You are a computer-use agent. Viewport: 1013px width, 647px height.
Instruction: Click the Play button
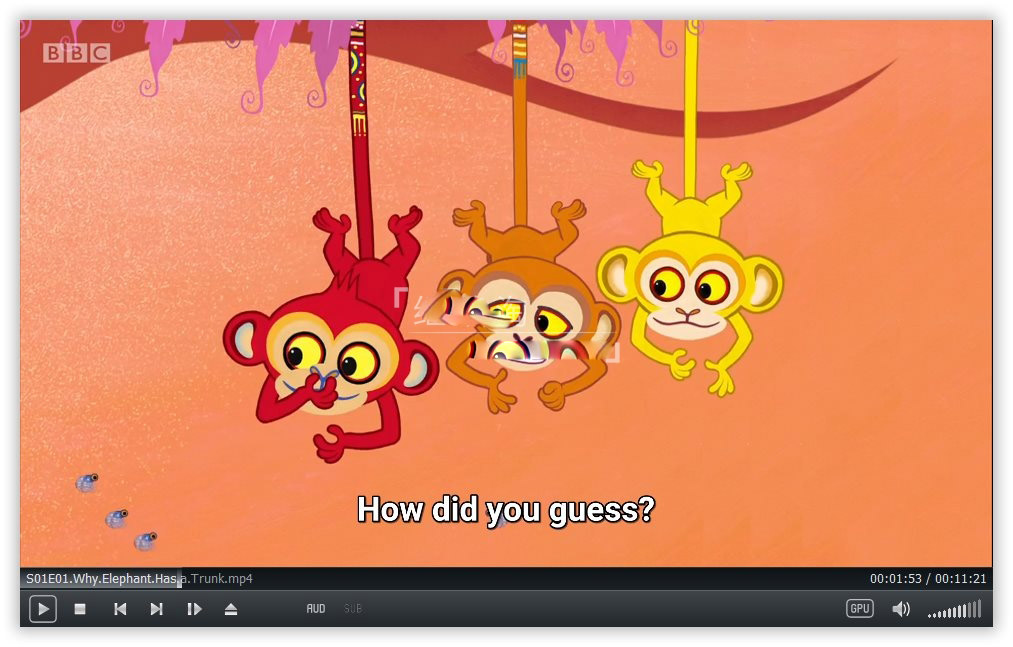pyautogui.click(x=43, y=609)
